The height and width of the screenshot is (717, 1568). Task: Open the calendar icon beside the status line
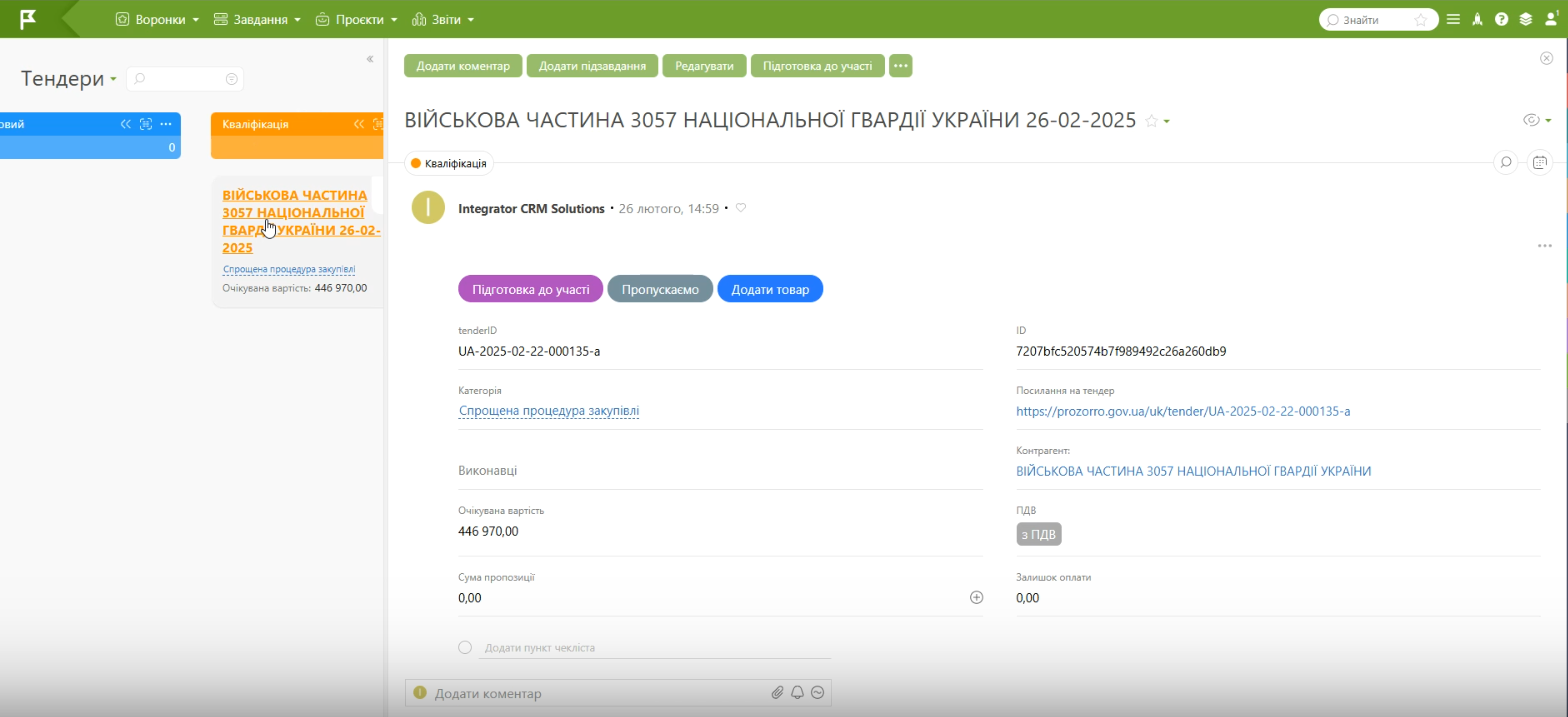point(1540,162)
